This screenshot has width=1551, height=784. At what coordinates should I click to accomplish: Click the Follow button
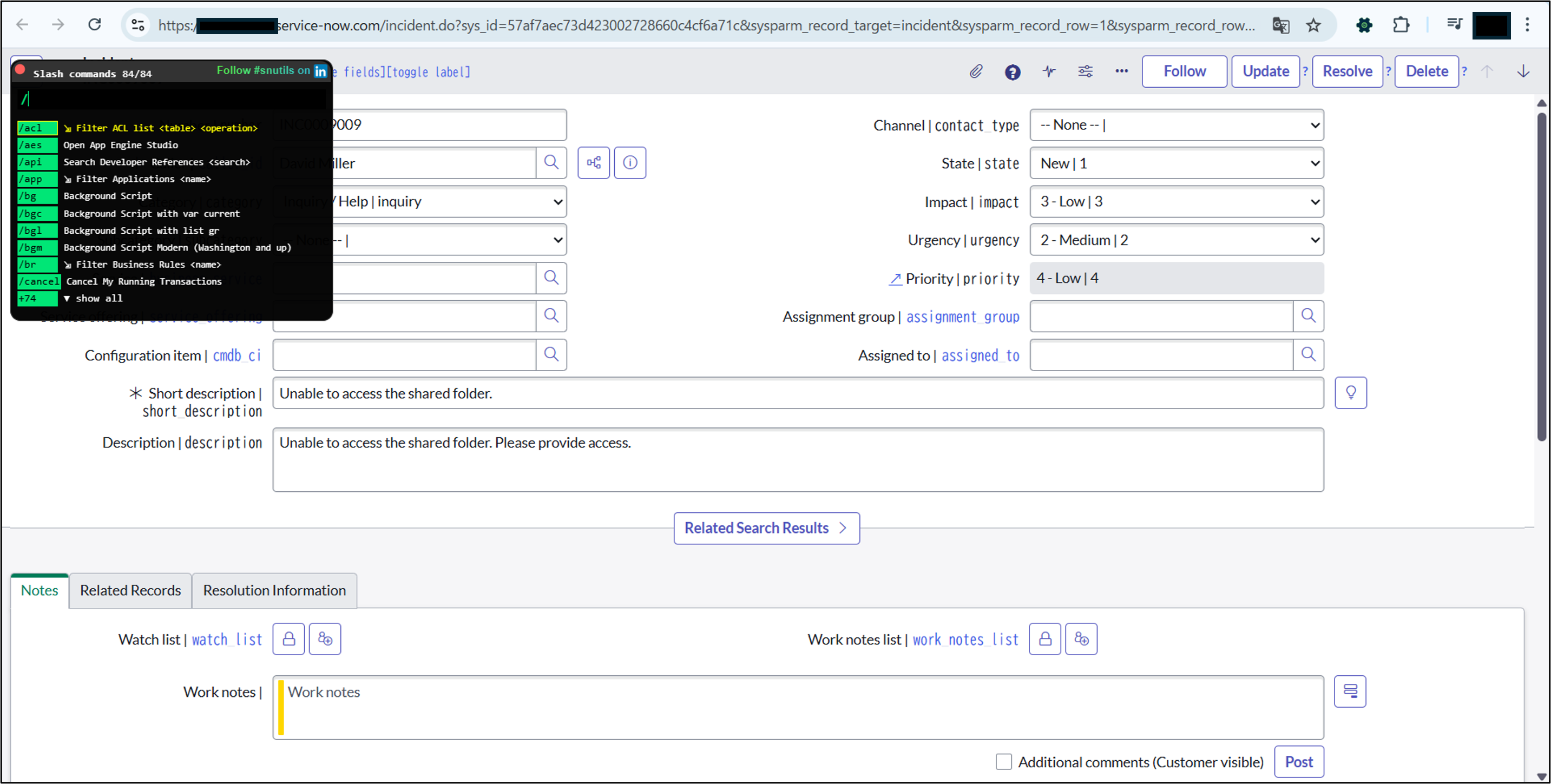tap(1184, 71)
